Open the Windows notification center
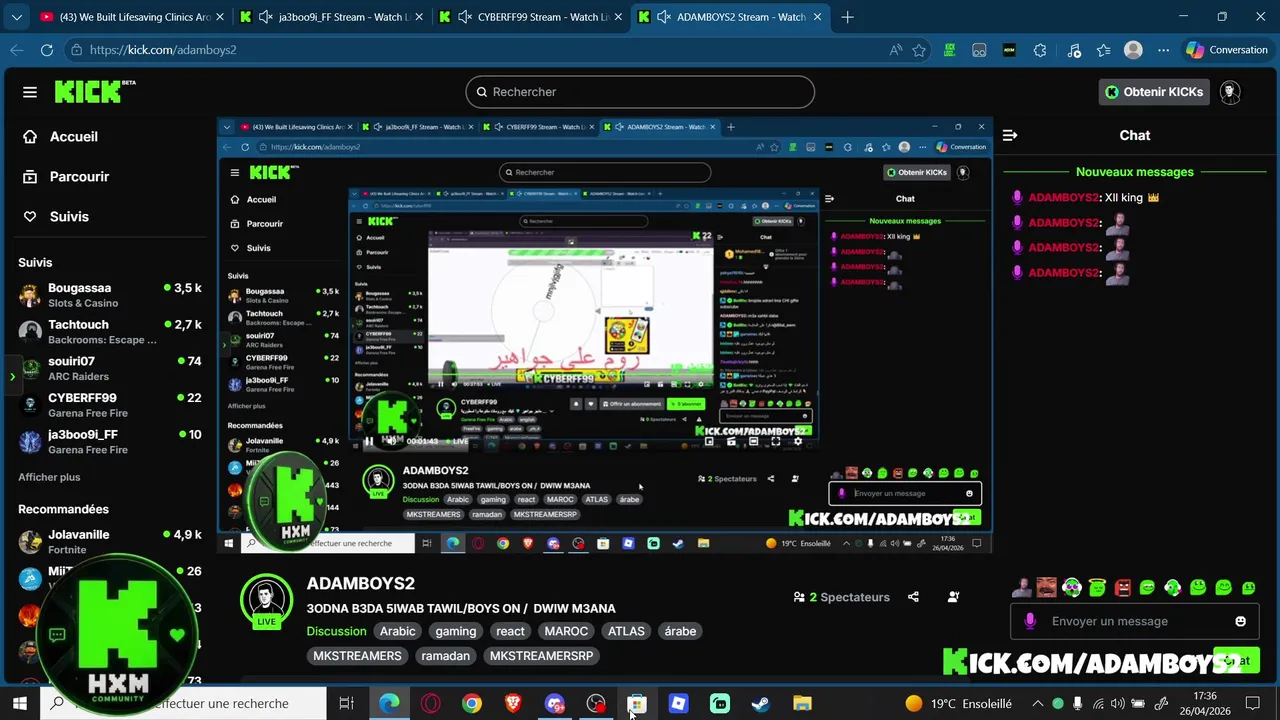 pos(1252,704)
